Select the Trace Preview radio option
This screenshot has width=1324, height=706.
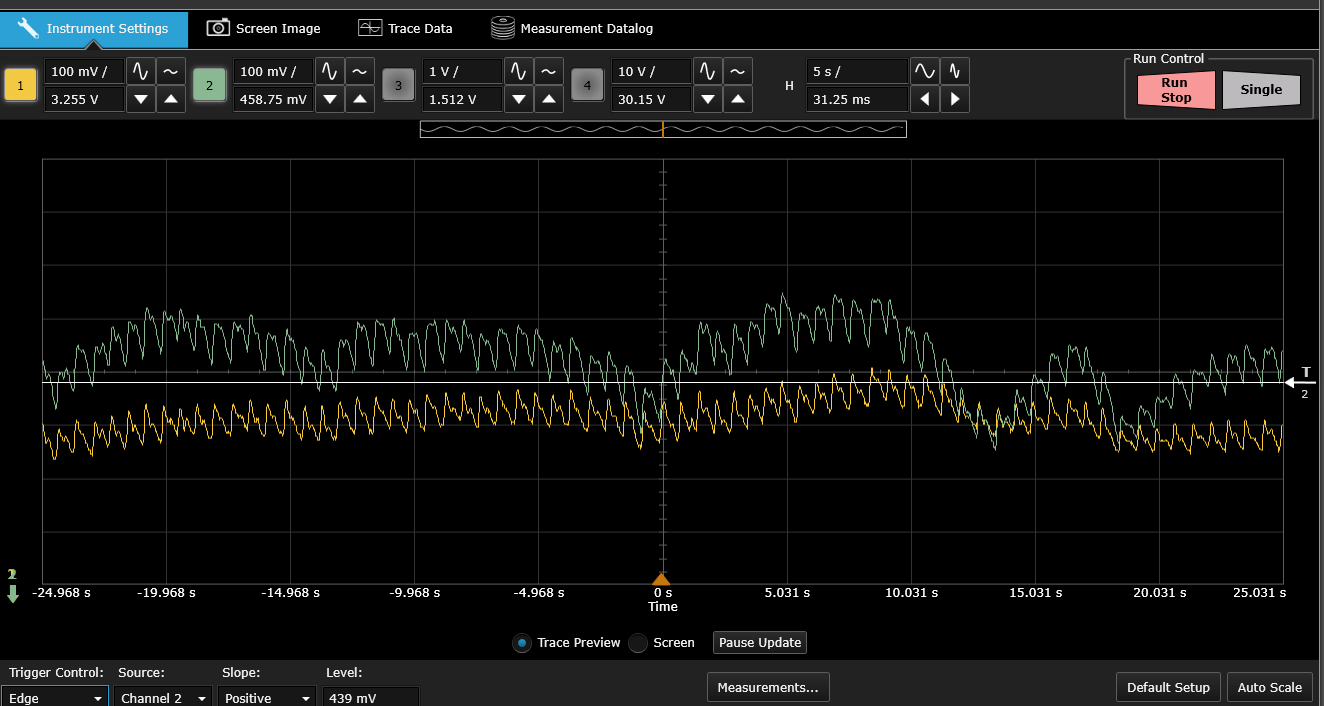pyautogui.click(x=521, y=643)
